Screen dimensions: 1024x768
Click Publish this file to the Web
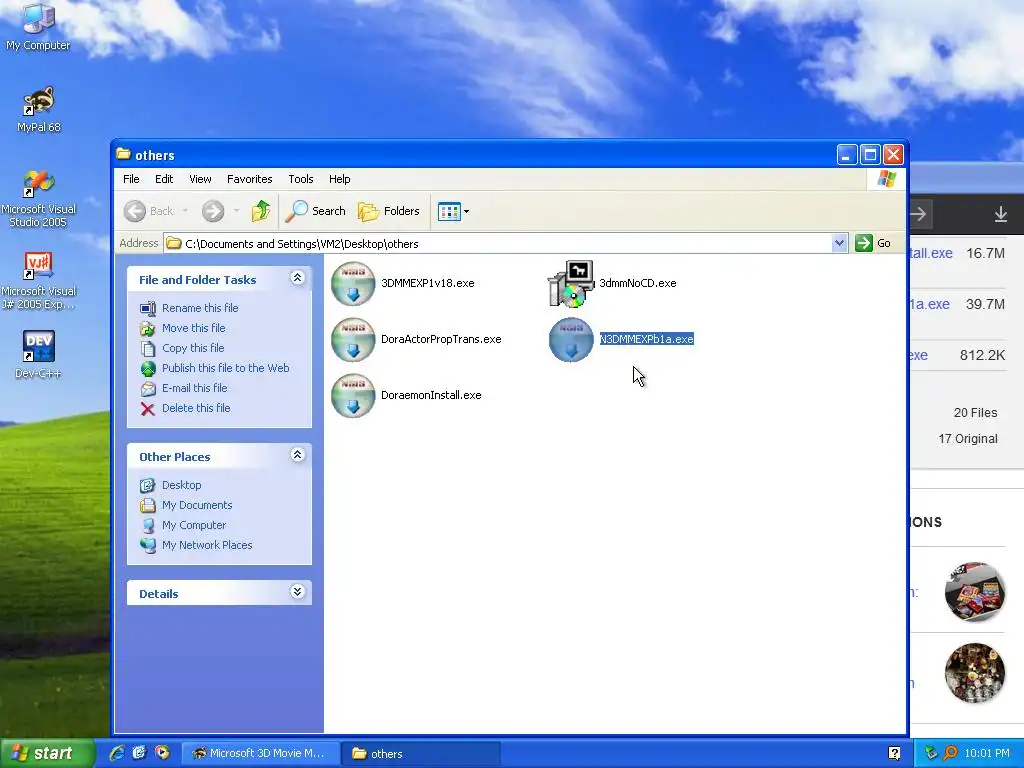[225, 368]
